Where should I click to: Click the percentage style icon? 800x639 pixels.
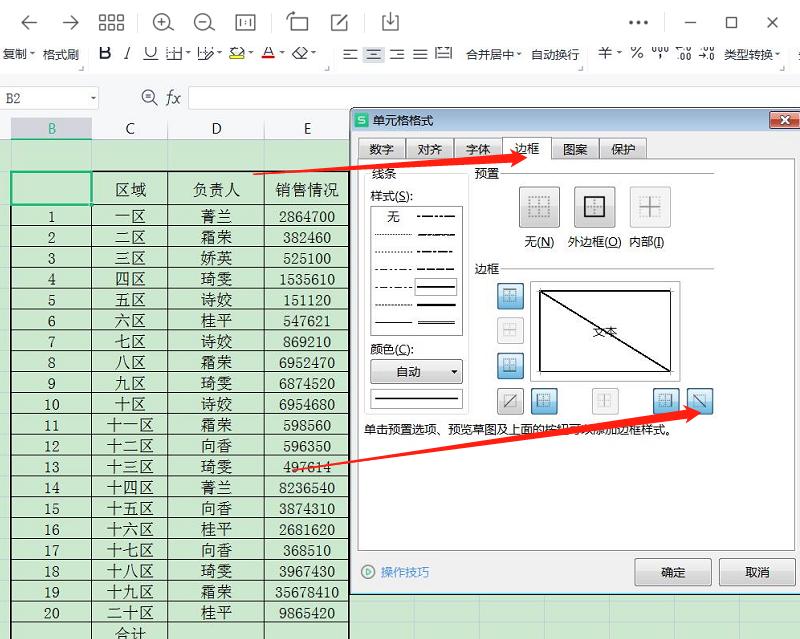[x=636, y=53]
